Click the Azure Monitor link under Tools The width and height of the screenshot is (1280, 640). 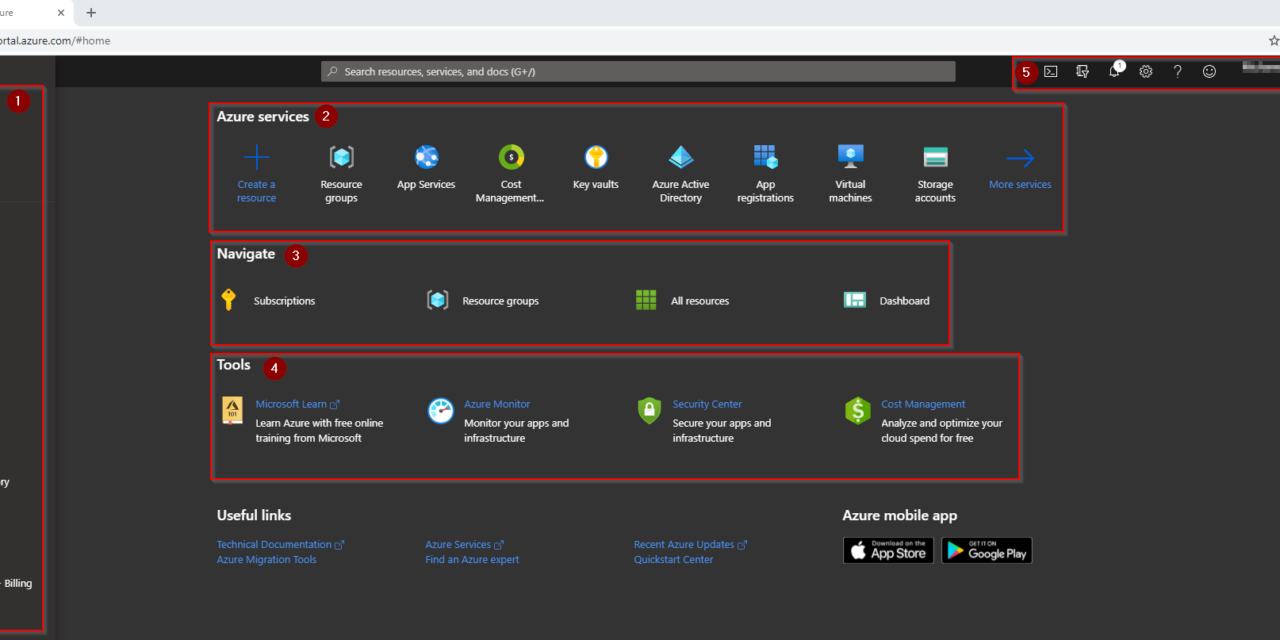tap(497, 404)
